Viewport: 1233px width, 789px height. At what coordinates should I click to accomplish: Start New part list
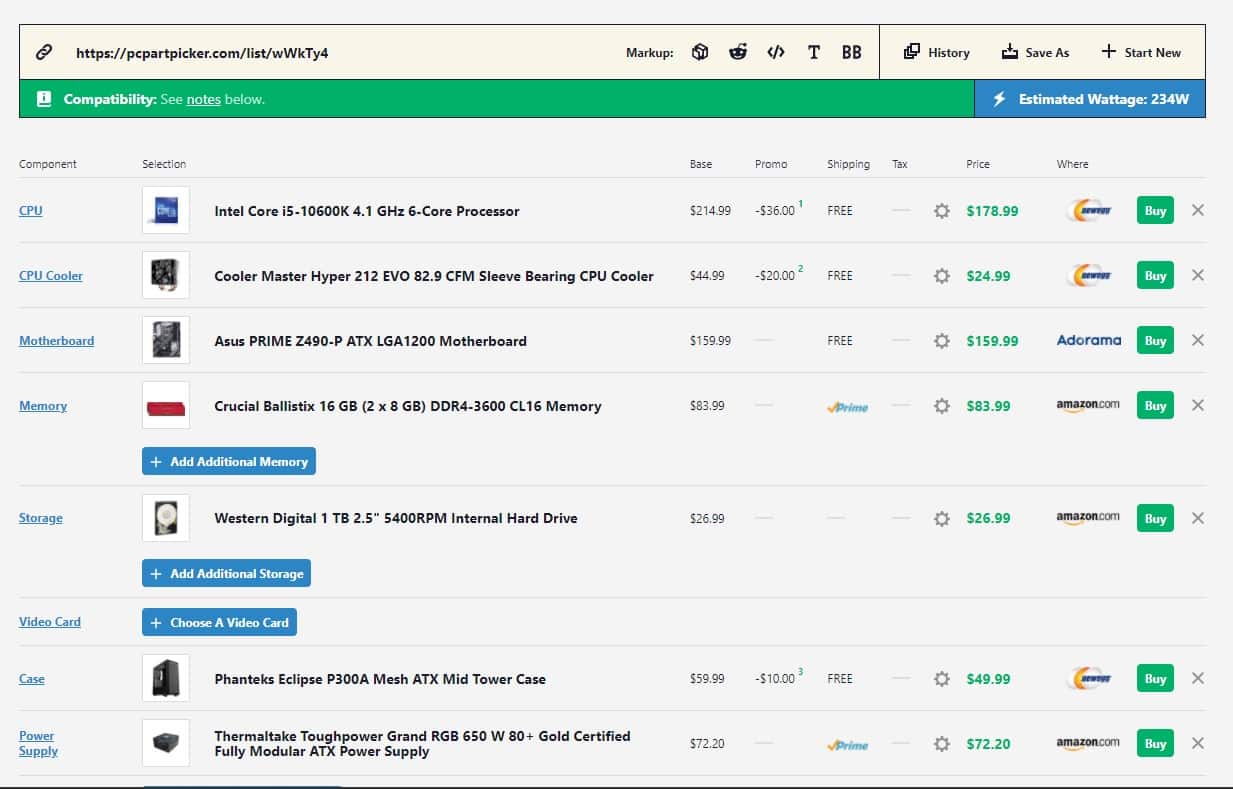click(x=1141, y=52)
